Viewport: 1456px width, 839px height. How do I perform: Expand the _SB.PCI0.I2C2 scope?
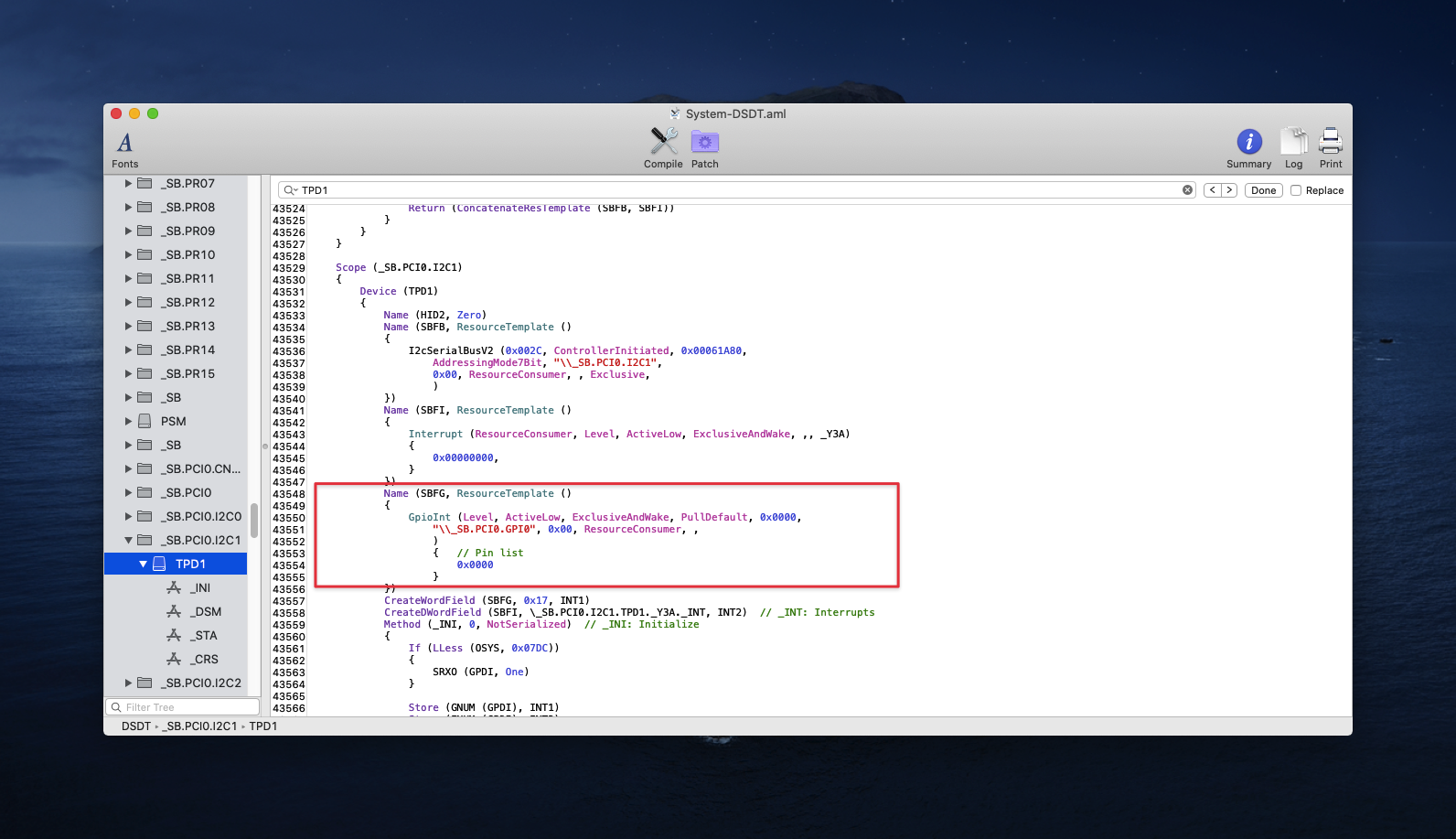click(x=129, y=683)
